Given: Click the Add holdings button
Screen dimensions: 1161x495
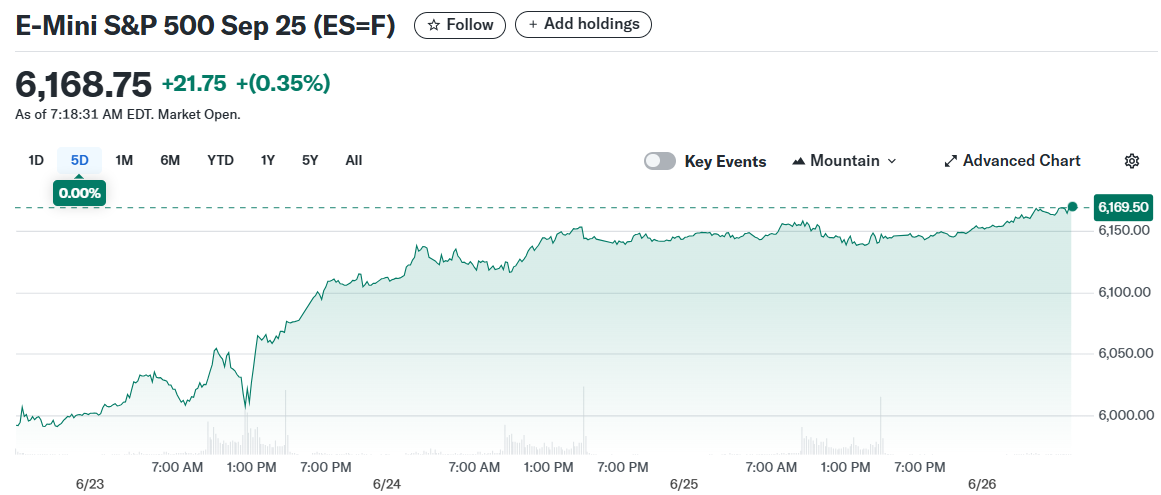Looking at the screenshot, I should pos(583,24).
